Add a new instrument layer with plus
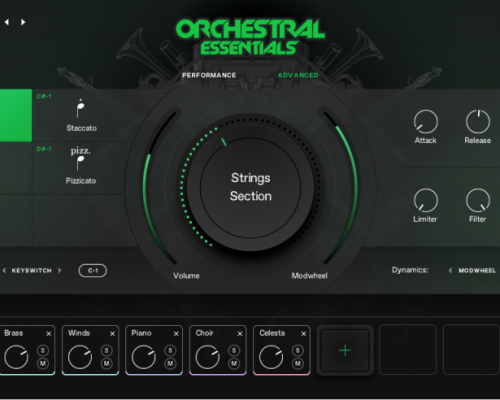500x400 pixels. click(345, 350)
